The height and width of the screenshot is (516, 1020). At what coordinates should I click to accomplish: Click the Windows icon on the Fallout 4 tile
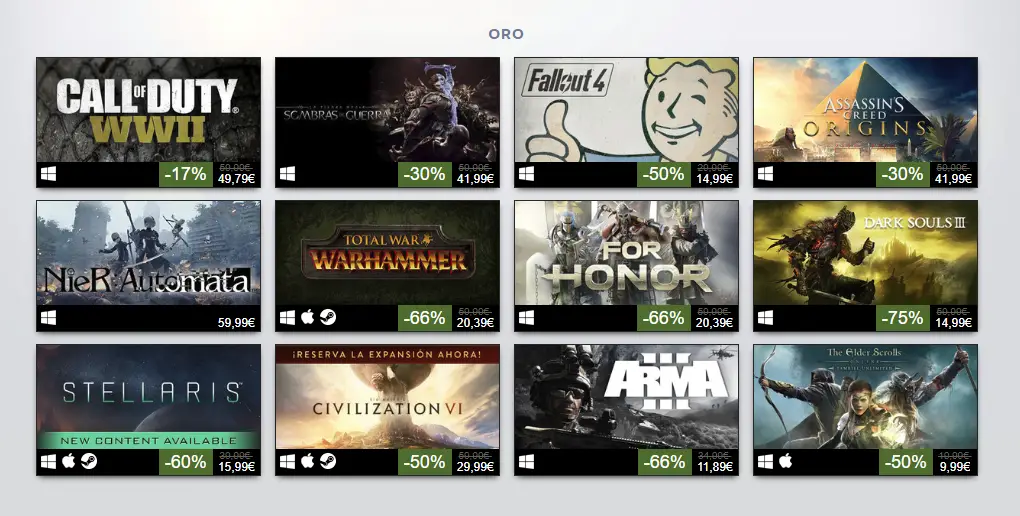click(x=527, y=174)
